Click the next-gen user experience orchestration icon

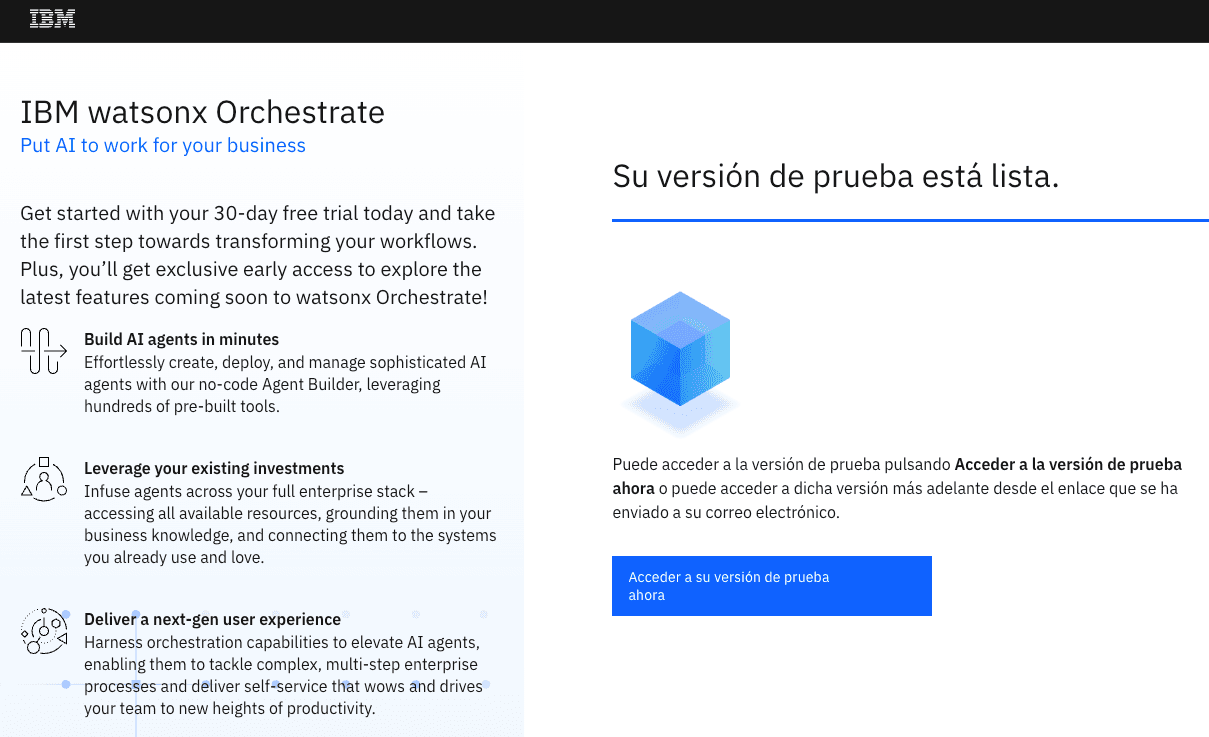pyautogui.click(x=43, y=631)
